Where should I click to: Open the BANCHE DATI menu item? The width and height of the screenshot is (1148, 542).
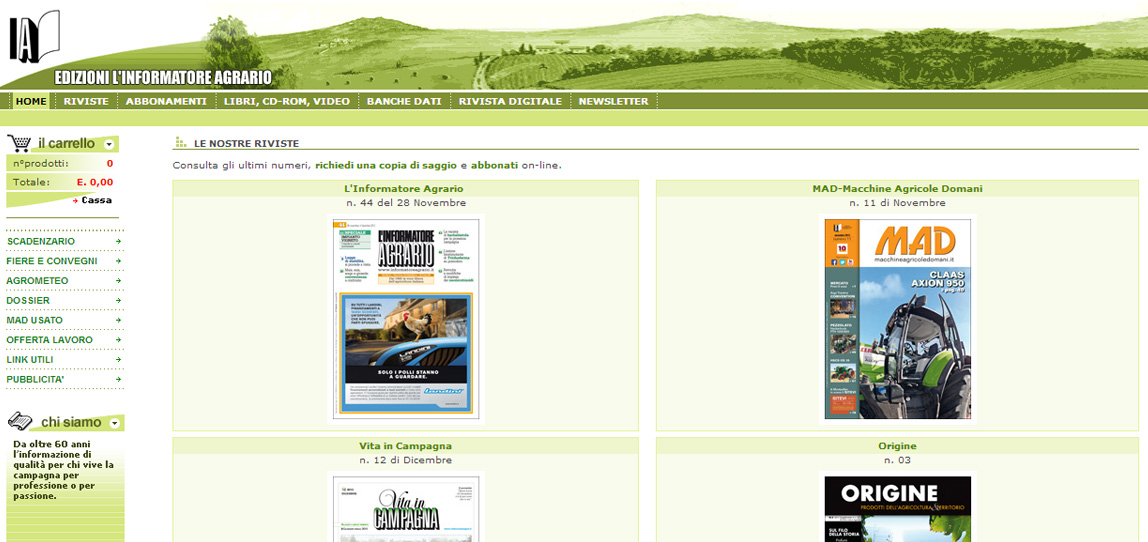pos(404,102)
